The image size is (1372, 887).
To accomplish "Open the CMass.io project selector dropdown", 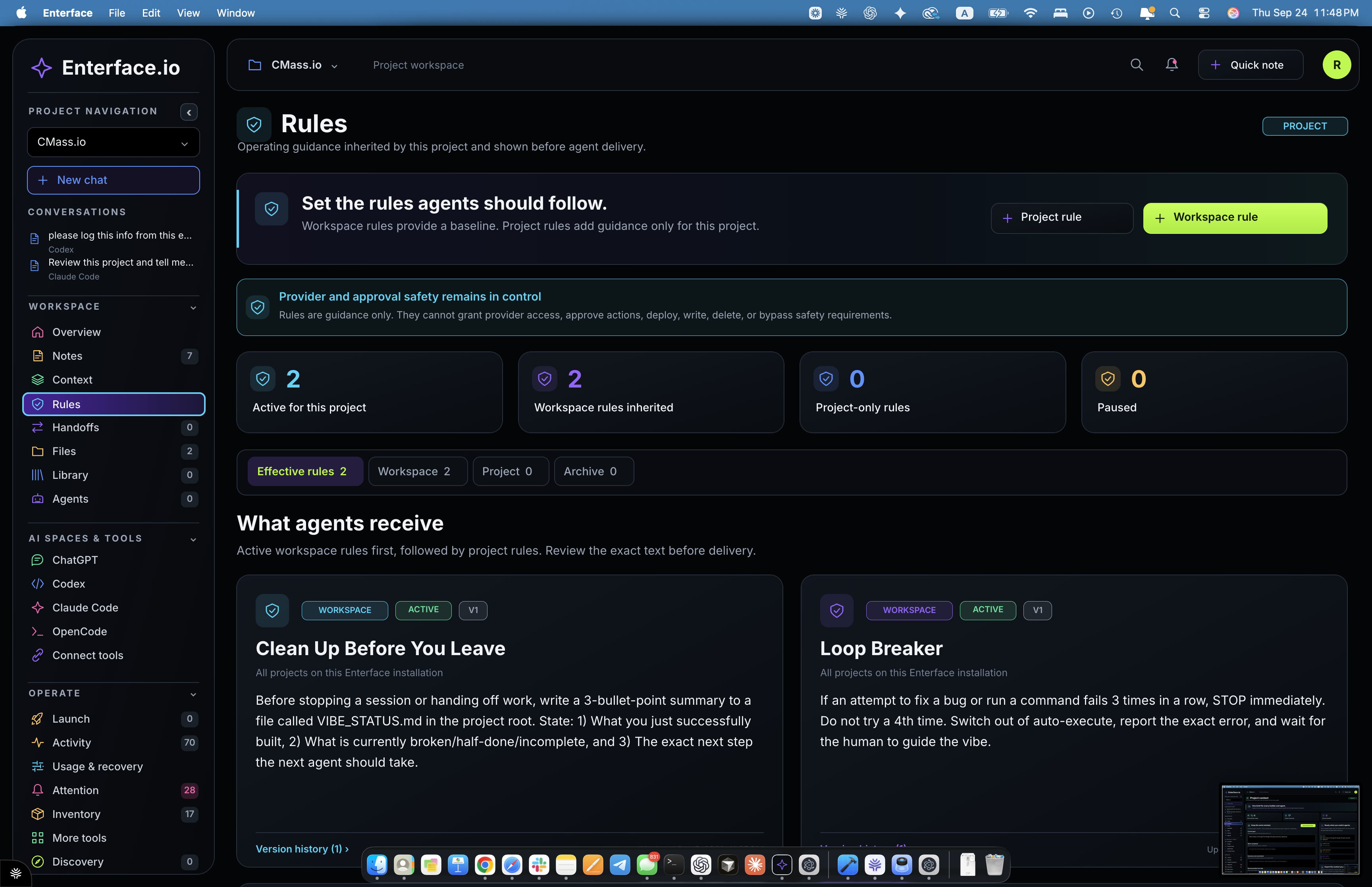I will pos(114,142).
